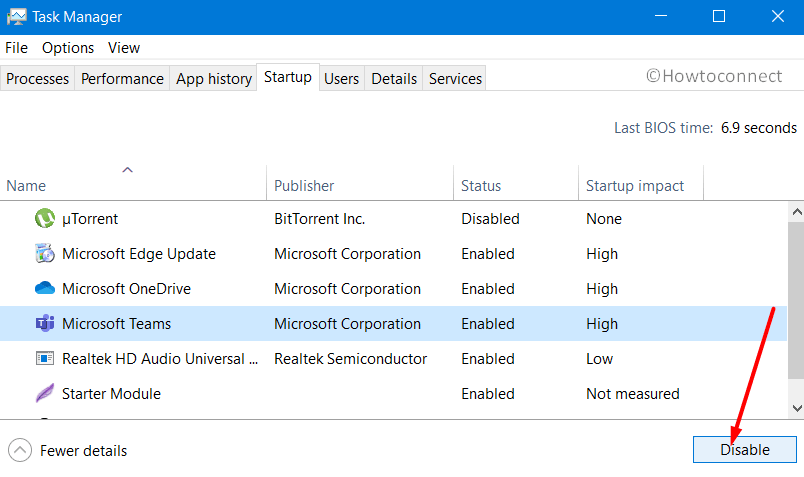Click the Microsoft OneDrive cloud icon
This screenshot has width=804, height=477.
pyautogui.click(x=45, y=288)
